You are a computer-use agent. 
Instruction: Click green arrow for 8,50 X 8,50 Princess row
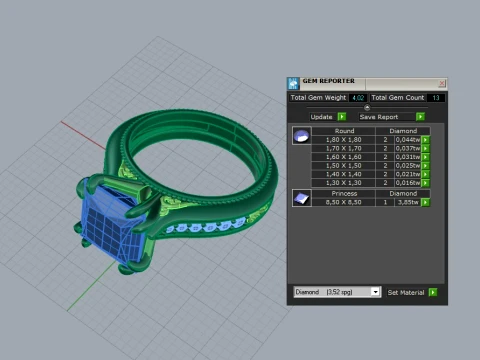click(426, 202)
